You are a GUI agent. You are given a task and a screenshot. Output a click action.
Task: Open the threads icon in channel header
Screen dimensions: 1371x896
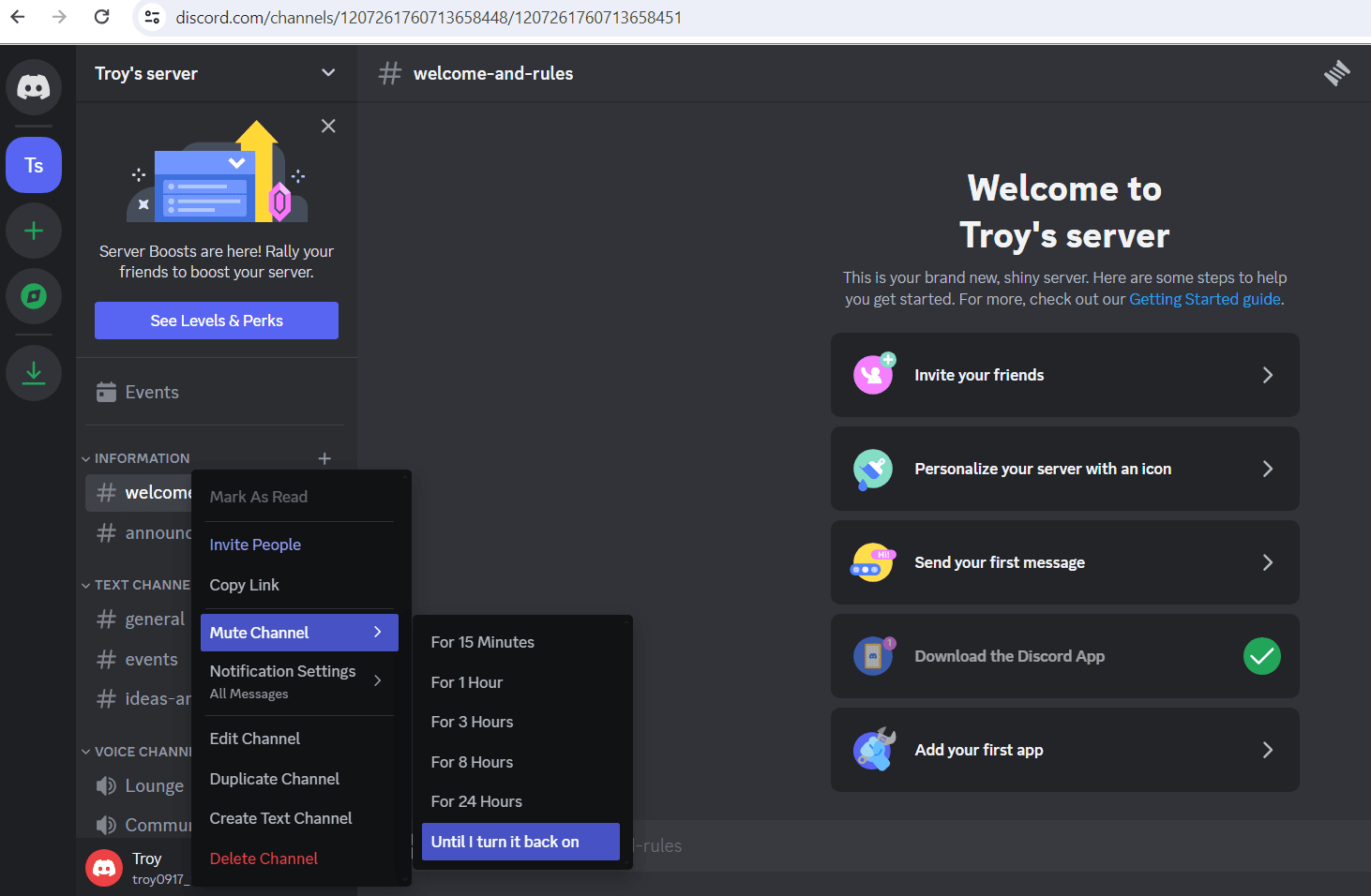1336,73
